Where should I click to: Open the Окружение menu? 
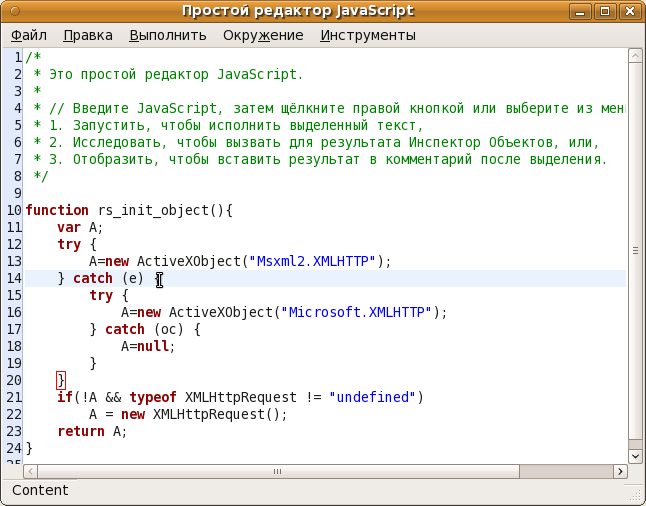coord(263,35)
